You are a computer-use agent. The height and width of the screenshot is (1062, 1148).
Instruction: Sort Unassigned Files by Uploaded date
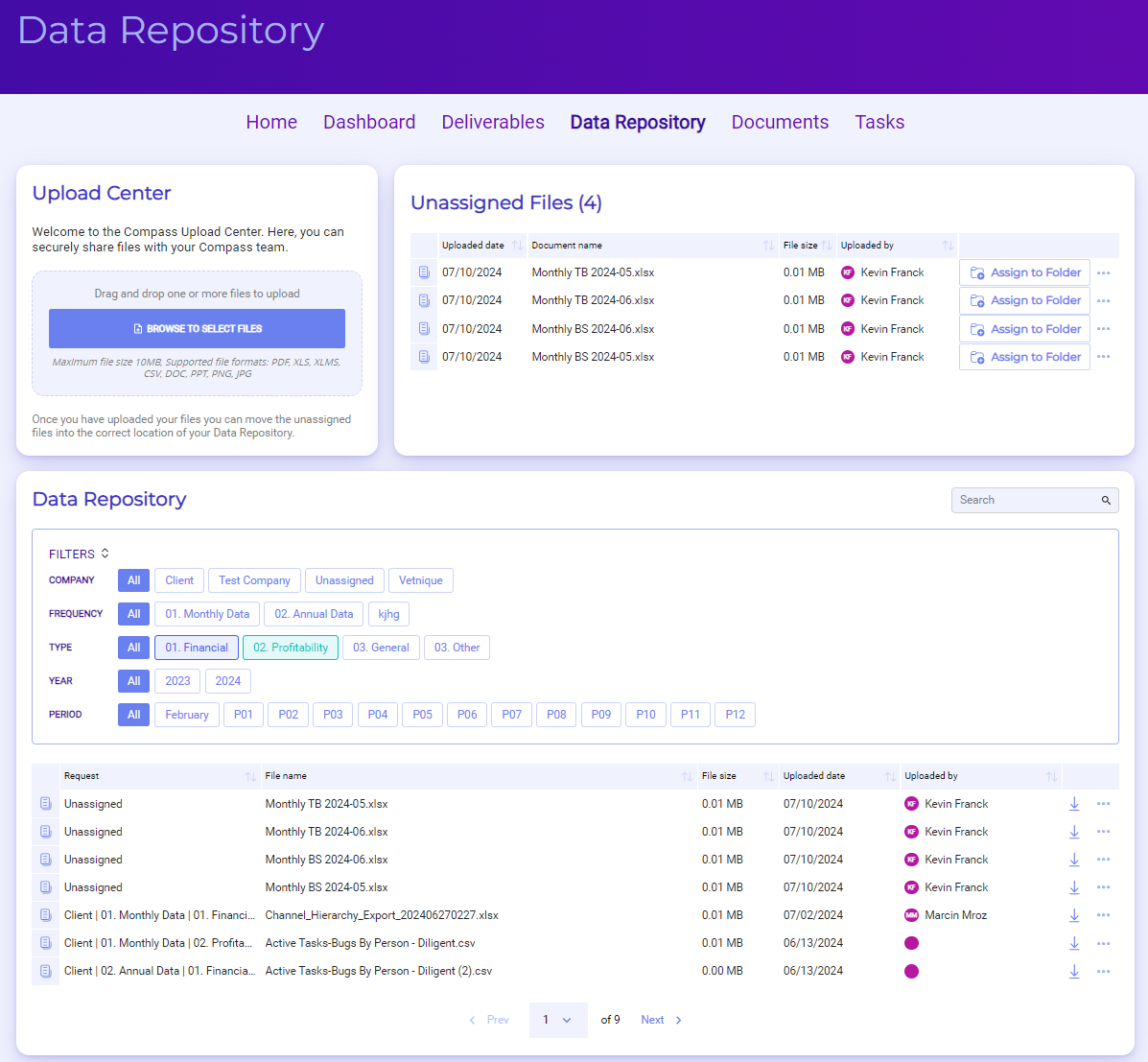click(x=517, y=245)
